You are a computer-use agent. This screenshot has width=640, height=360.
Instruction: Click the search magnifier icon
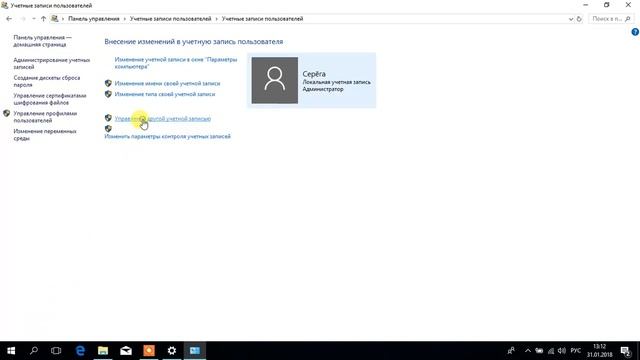click(x=628, y=19)
